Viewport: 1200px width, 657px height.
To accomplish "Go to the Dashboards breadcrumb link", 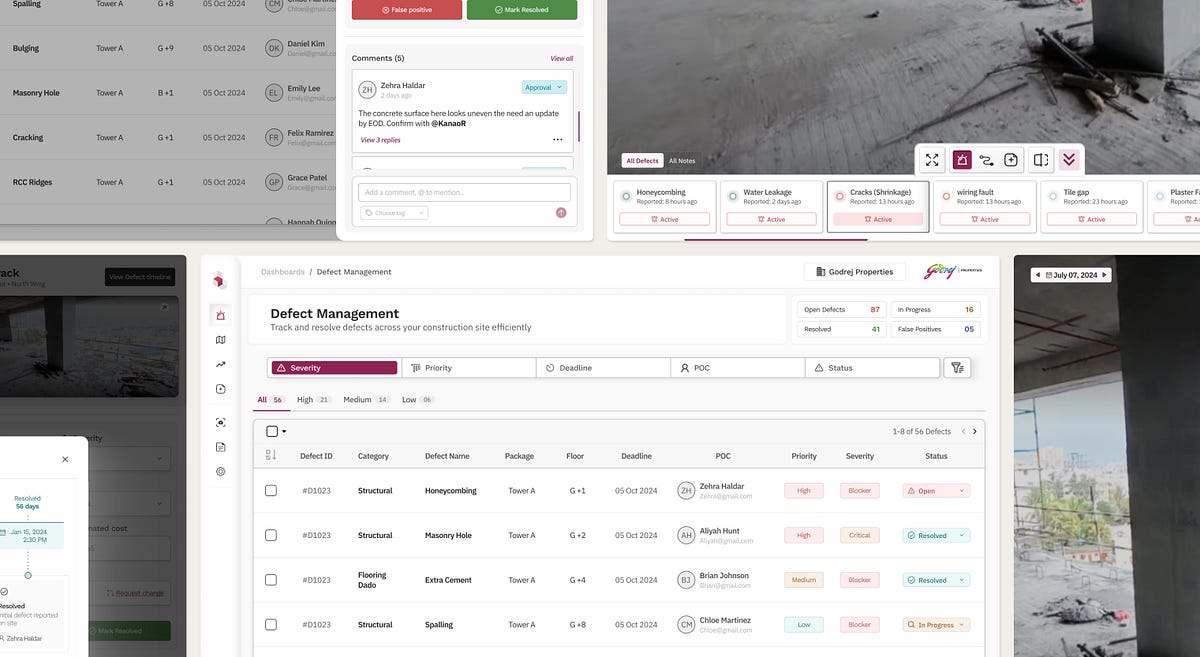I will click(x=282, y=272).
